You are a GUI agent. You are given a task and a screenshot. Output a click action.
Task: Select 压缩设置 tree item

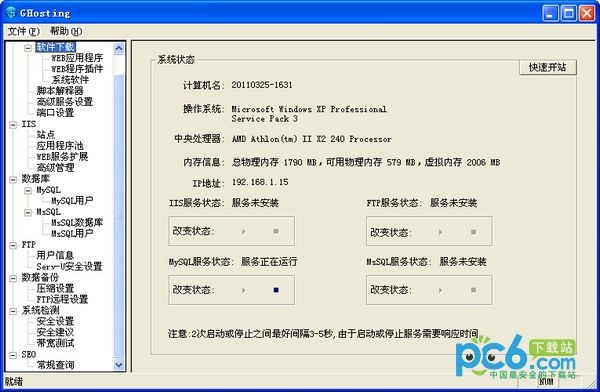(55, 288)
